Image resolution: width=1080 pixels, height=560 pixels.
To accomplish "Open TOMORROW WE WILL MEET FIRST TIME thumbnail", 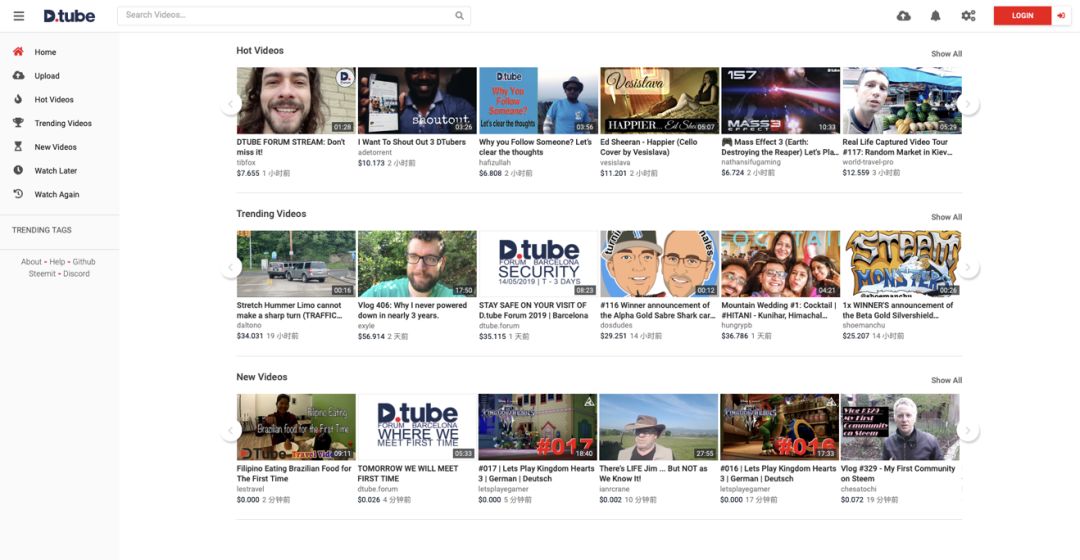I will tap(417, 427).
